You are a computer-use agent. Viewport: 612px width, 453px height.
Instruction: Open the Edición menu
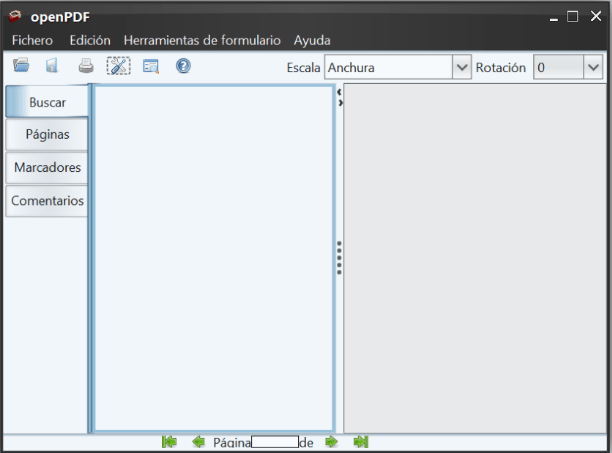point(90,41)
